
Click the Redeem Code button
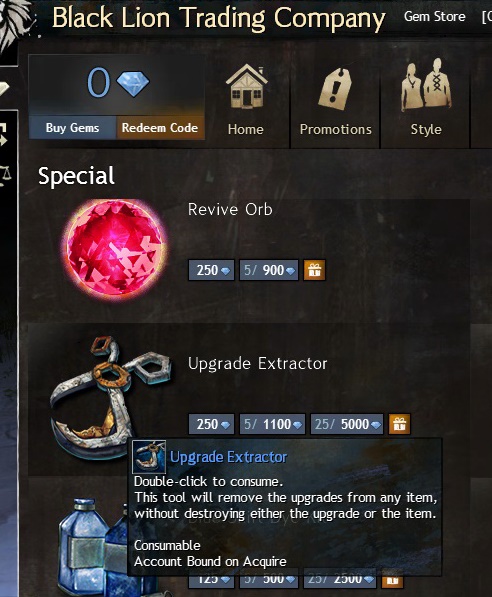pos(160,128)
